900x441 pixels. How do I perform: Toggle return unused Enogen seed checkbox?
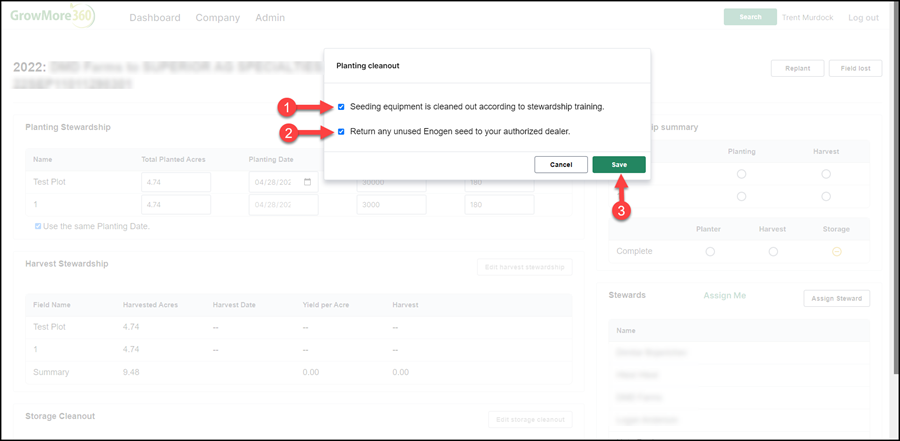coord(342,131)
